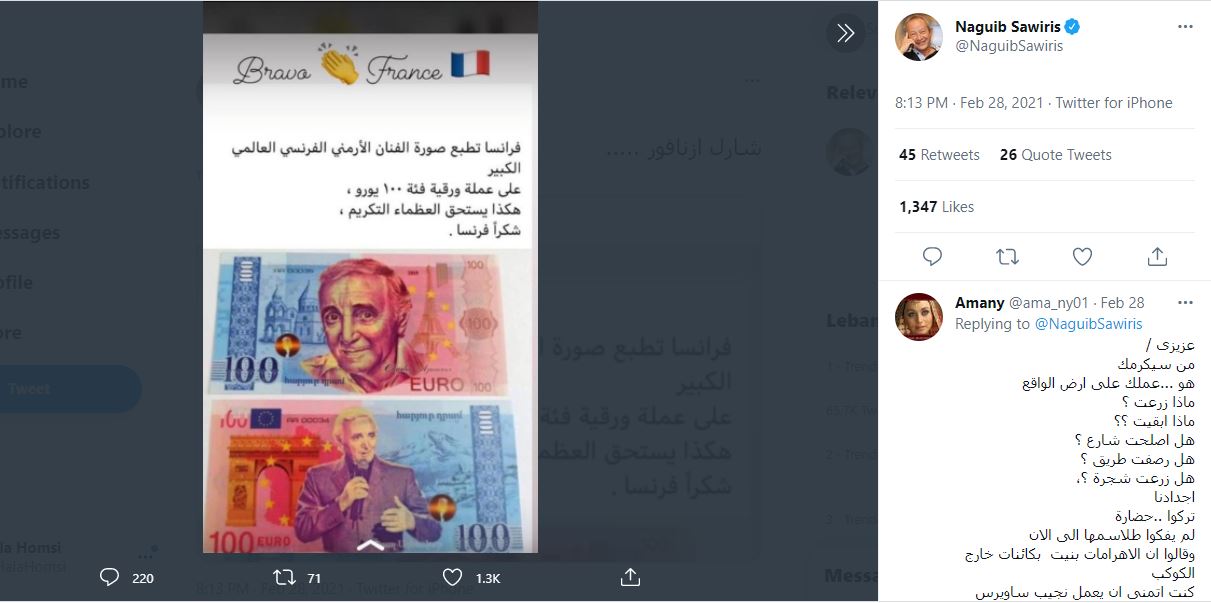The height and width of the screenshot is (603, 1211).
Task: Like the tweet using the sidebar heart icon
Action: pyautogui.click(x=1082, y=257)
